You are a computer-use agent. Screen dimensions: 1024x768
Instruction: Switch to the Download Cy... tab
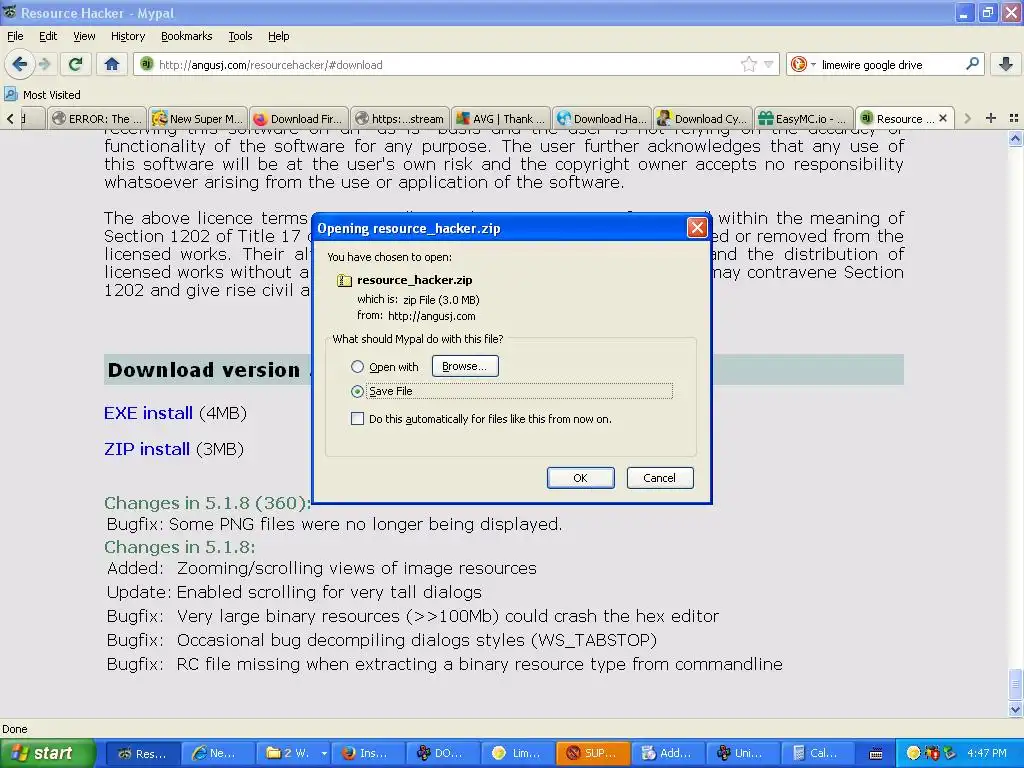(703, 118)
